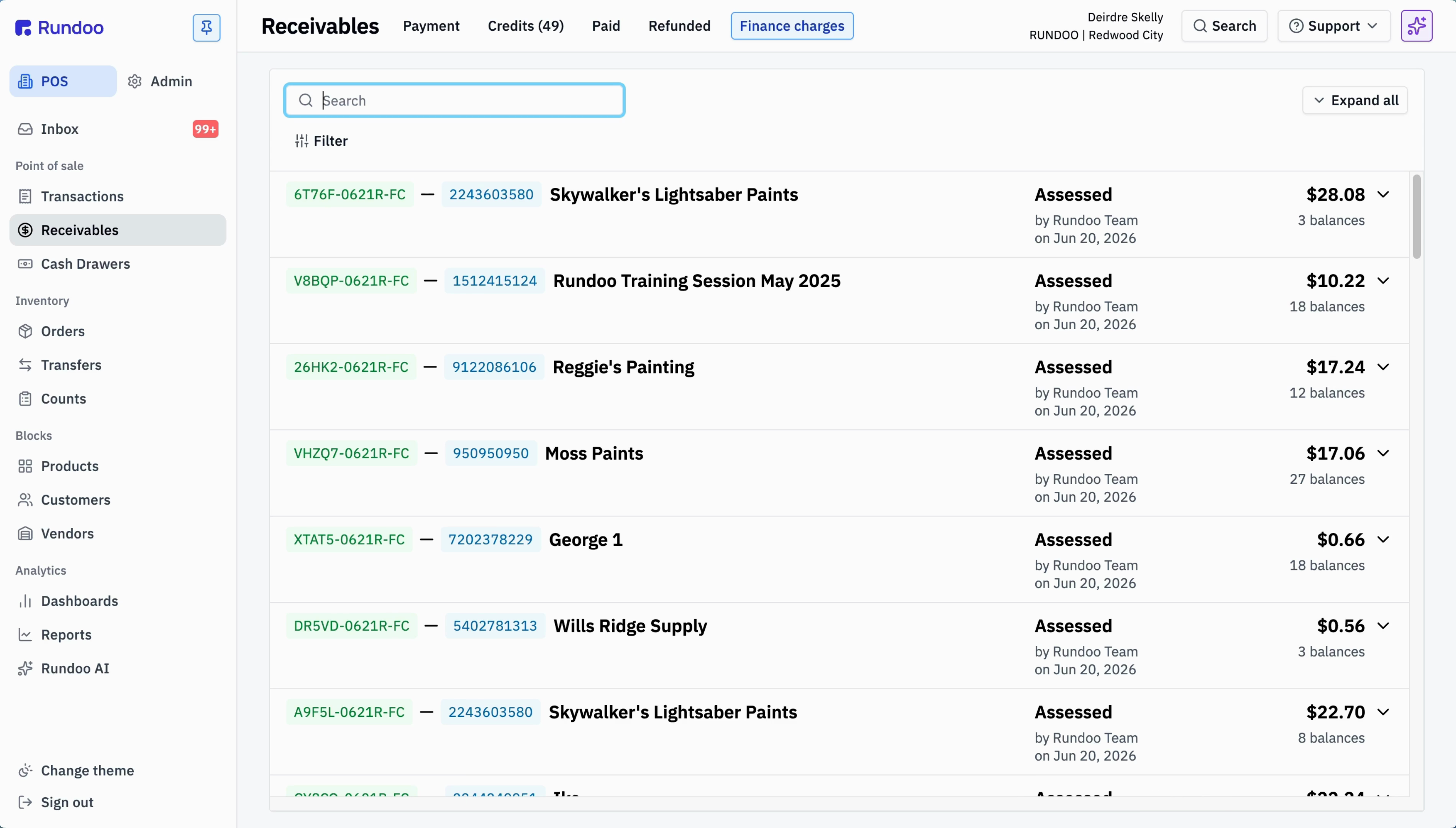Click the POS register icon
Viewport: 1456px width, 828px height.
tap(25, 81)
